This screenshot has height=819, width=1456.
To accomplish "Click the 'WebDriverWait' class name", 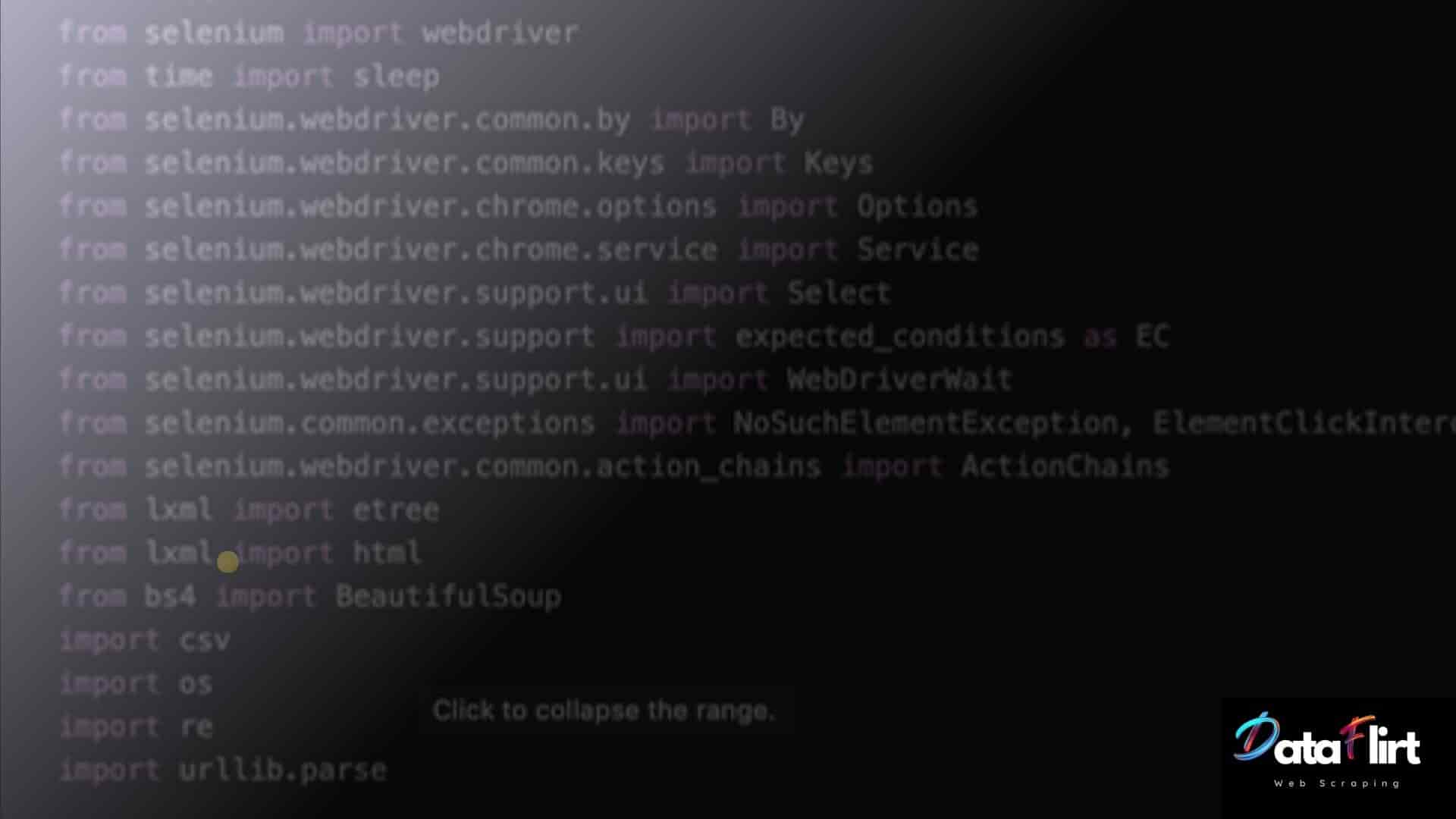I will click(x=899, y=379).
